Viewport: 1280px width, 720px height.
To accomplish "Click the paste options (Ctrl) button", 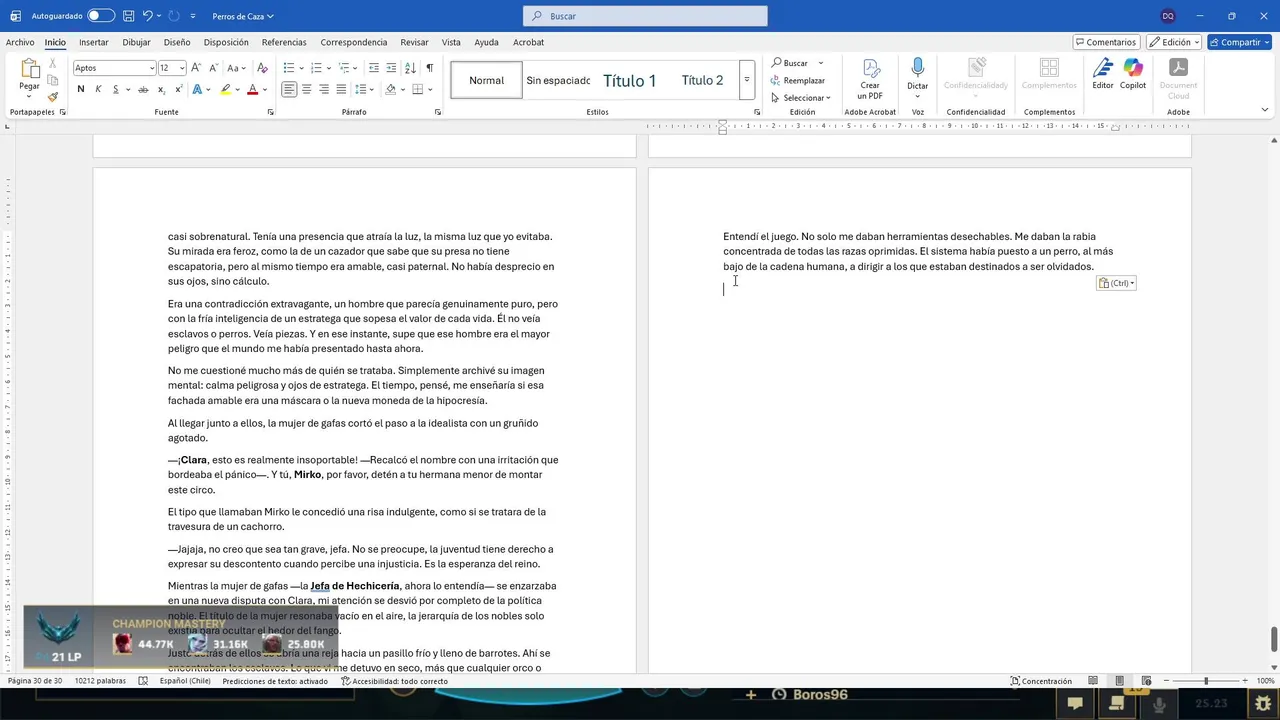I will pyautogui.click(x=1116, y=283).
